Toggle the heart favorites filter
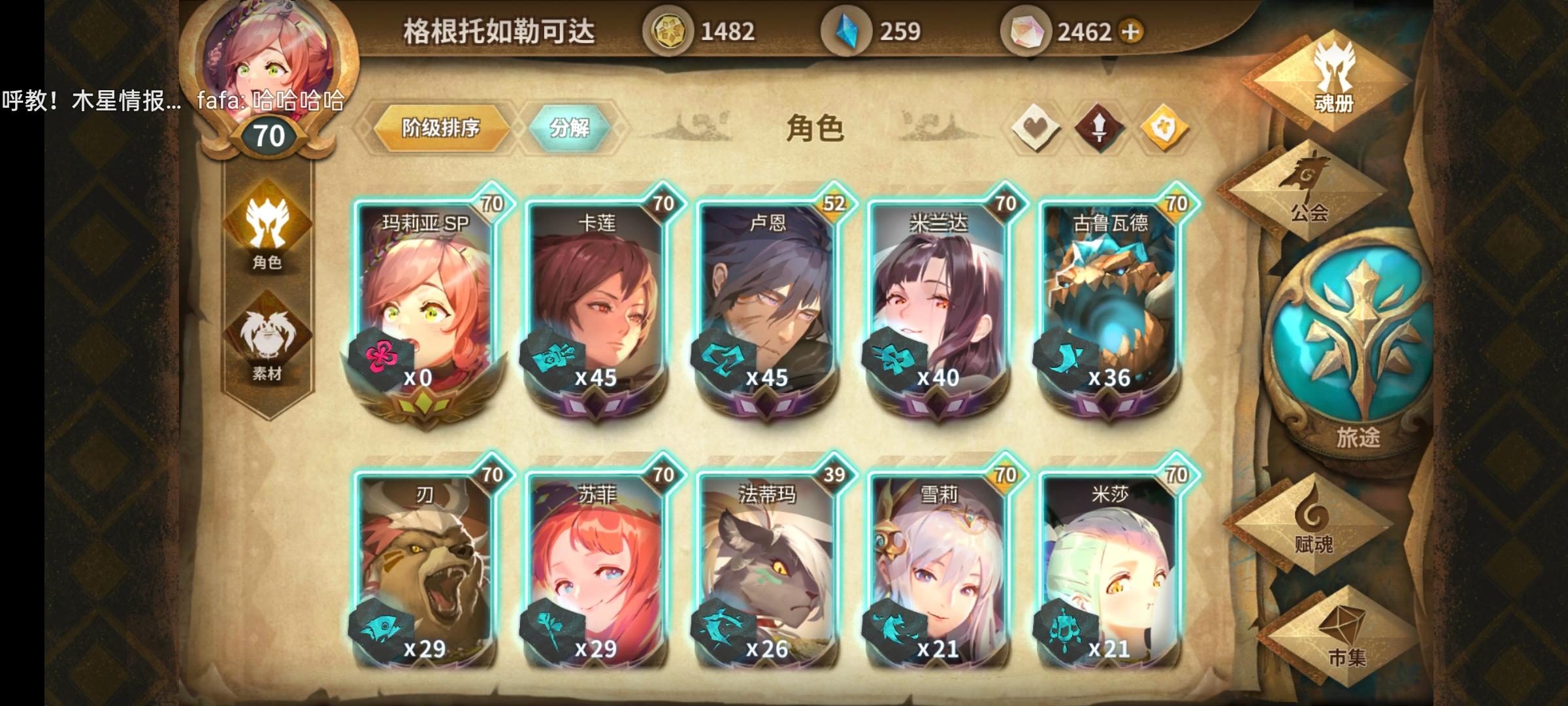The height and width of the screenshot is (706, 1568). 1035,128
